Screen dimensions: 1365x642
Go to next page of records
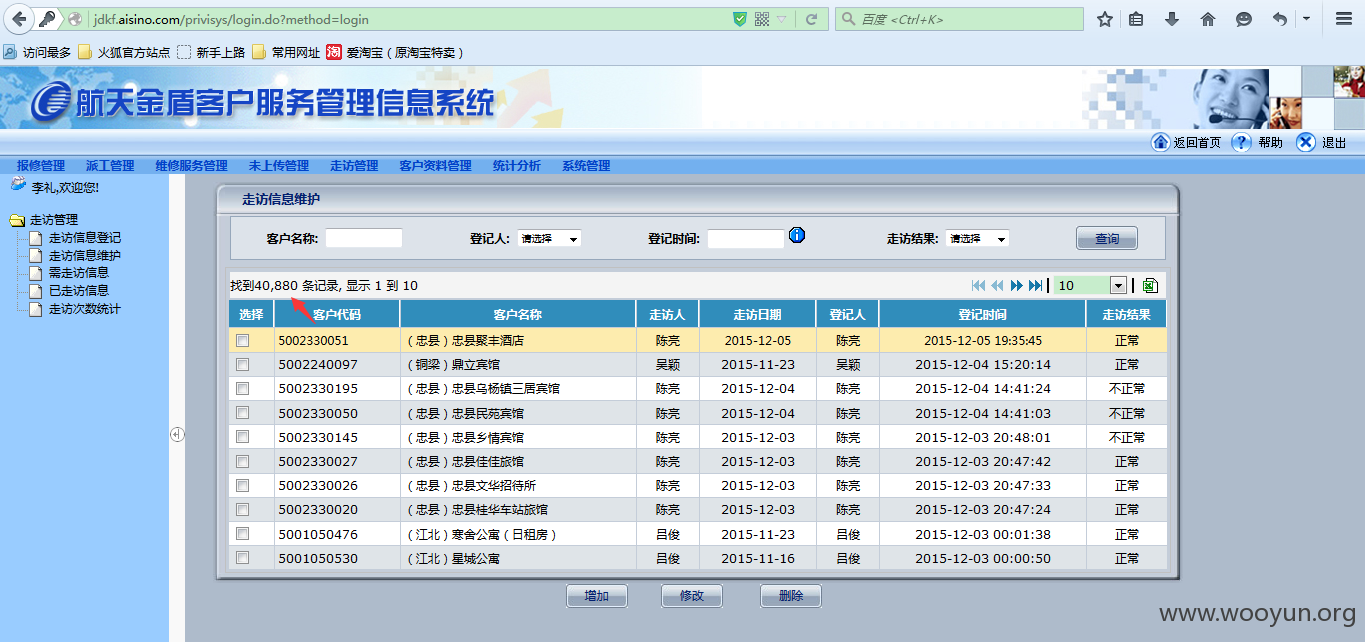point(1017,286)
